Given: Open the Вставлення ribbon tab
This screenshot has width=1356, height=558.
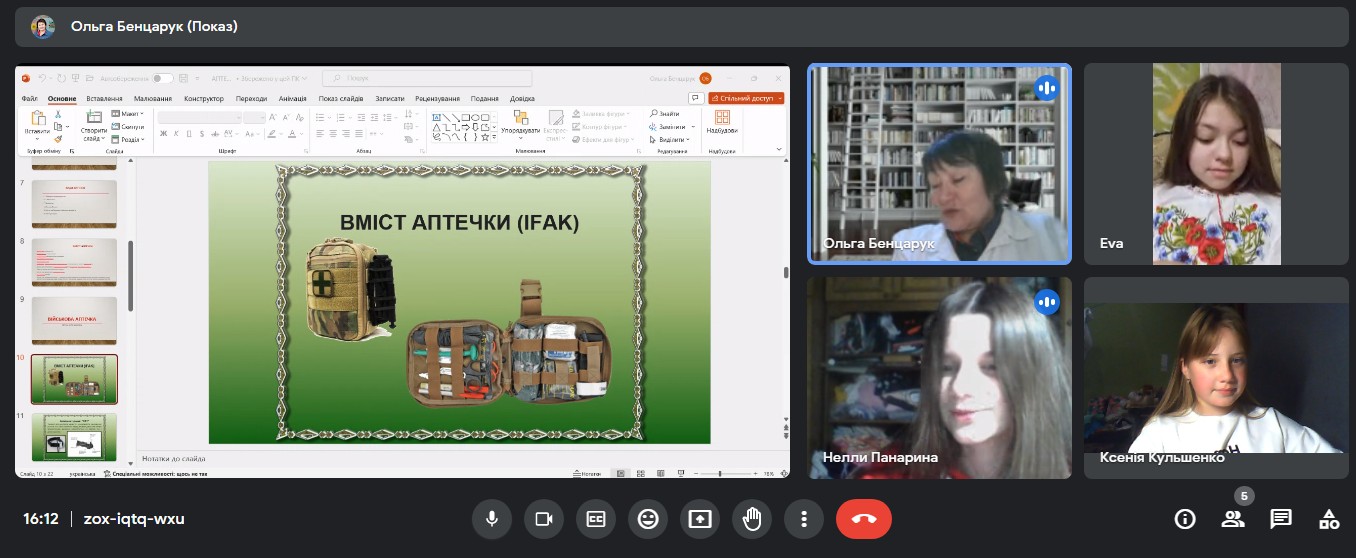Looking at the screenshot, I should pyautogui.click(x=104, y=99).
